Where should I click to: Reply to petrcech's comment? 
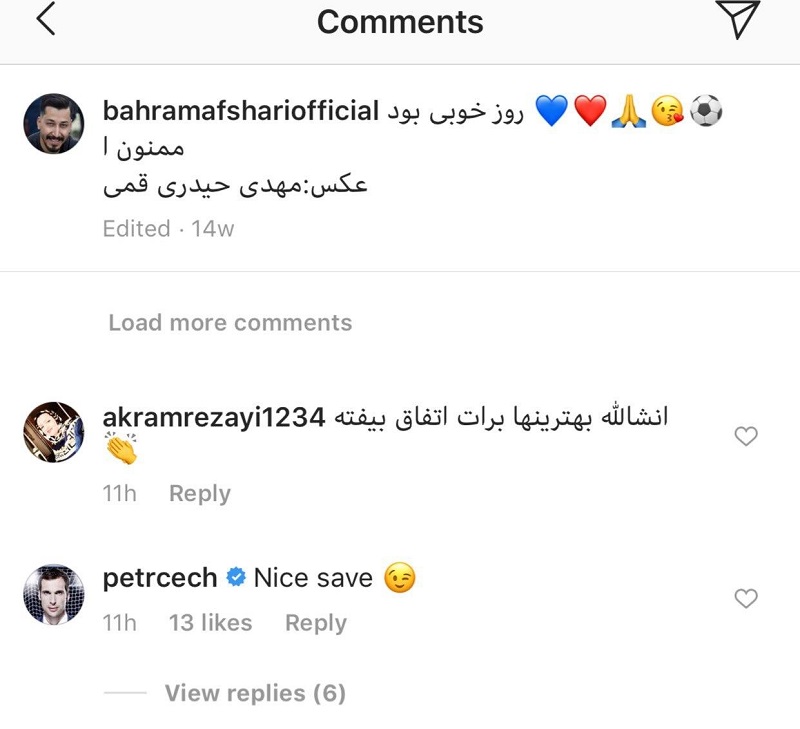[316, 623]
